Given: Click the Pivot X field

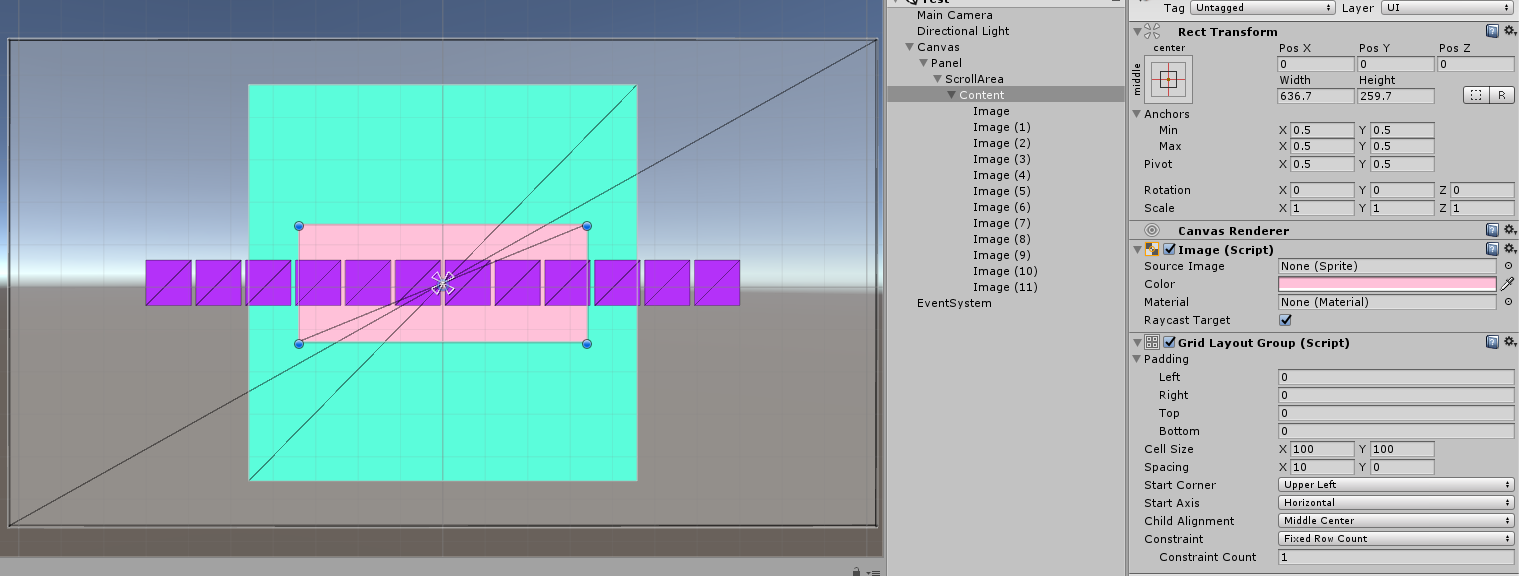Looking at the screenshot, I should tap(1322, 164).
